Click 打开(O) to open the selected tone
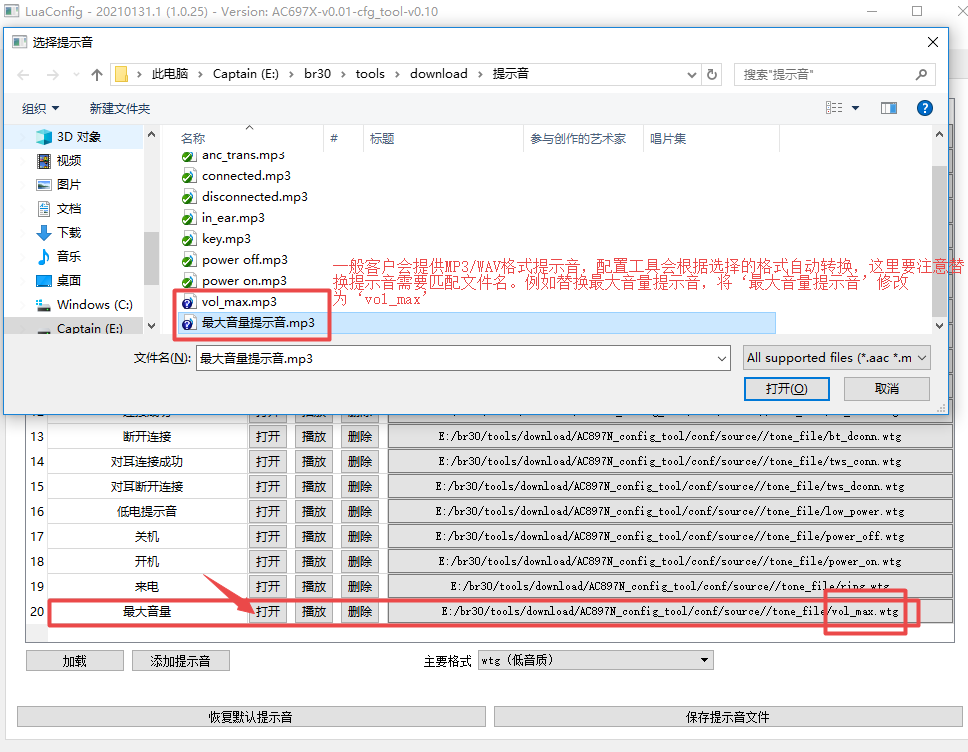 click(x=786, y=388)
